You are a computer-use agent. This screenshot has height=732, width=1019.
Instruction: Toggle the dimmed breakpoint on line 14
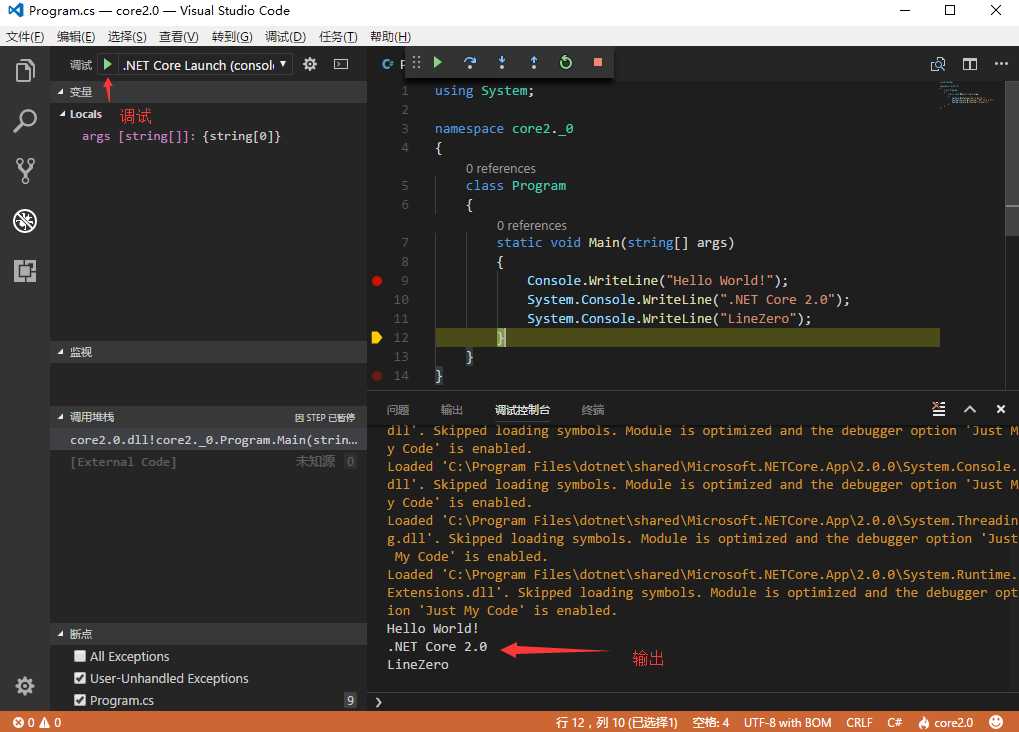pyautogui.click(x=377, y=376)
